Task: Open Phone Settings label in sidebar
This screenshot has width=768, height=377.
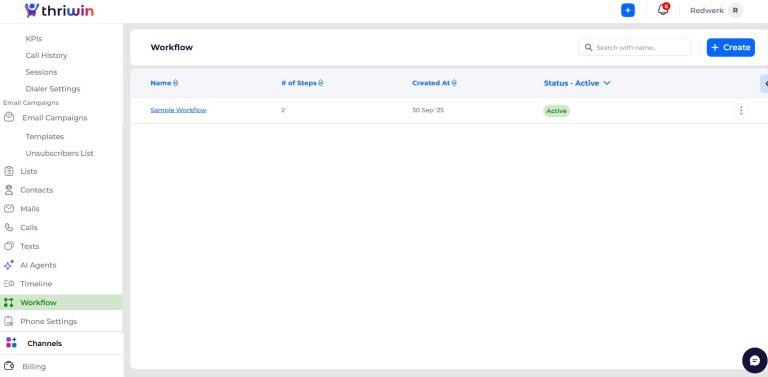Action: [48, 321]
